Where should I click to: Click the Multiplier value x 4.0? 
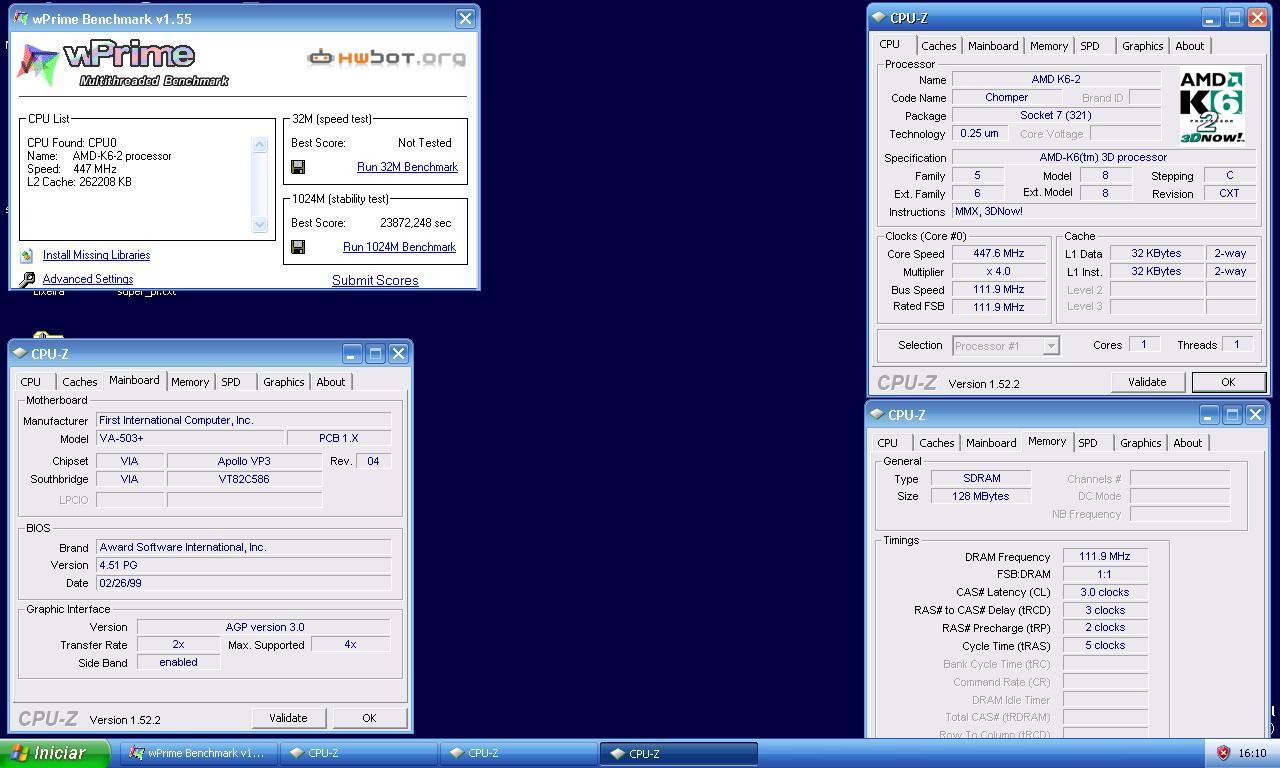click(x=998, y=272)
